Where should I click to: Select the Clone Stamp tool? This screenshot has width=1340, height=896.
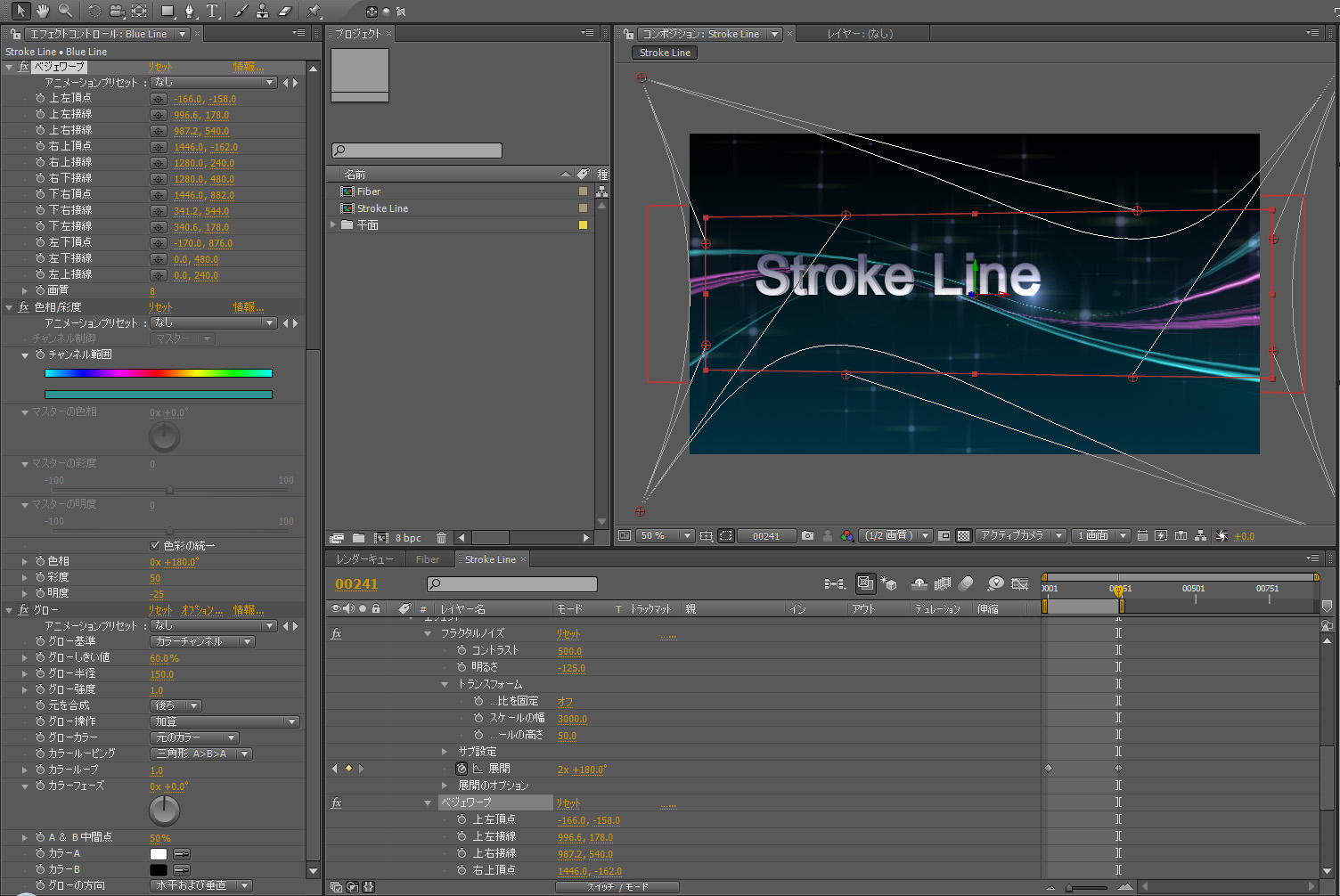(x=262, y=11)
